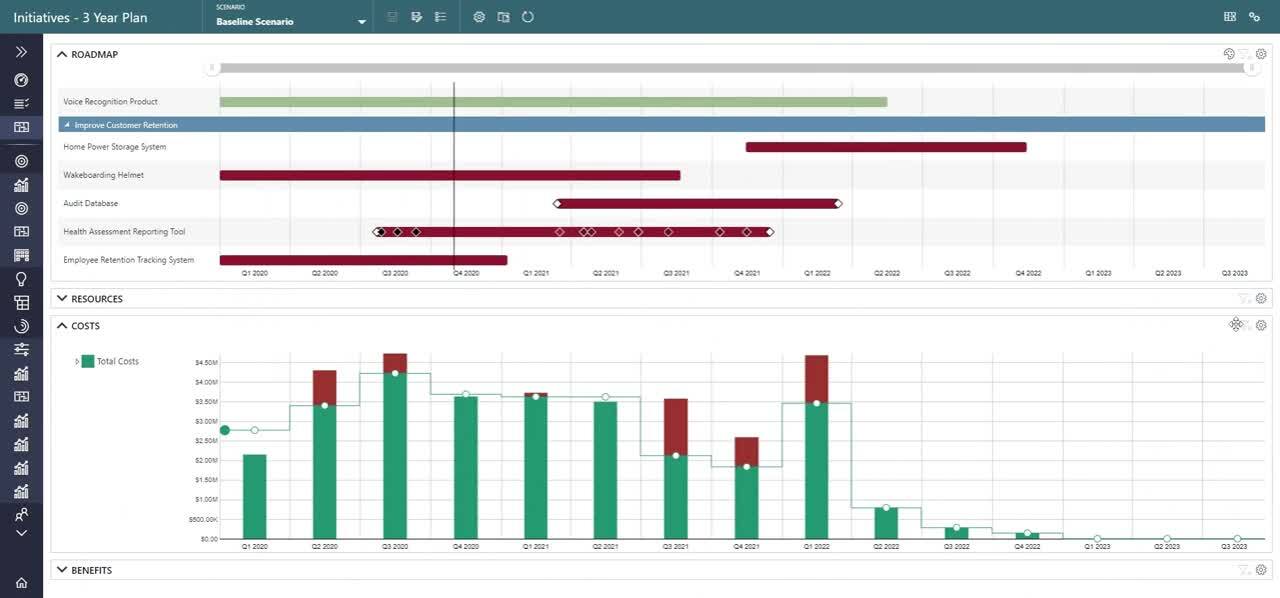The width and height of the screenshot is (1280, 598).
Task: Expand the left navigation sidebar
Action: (21, 52)
